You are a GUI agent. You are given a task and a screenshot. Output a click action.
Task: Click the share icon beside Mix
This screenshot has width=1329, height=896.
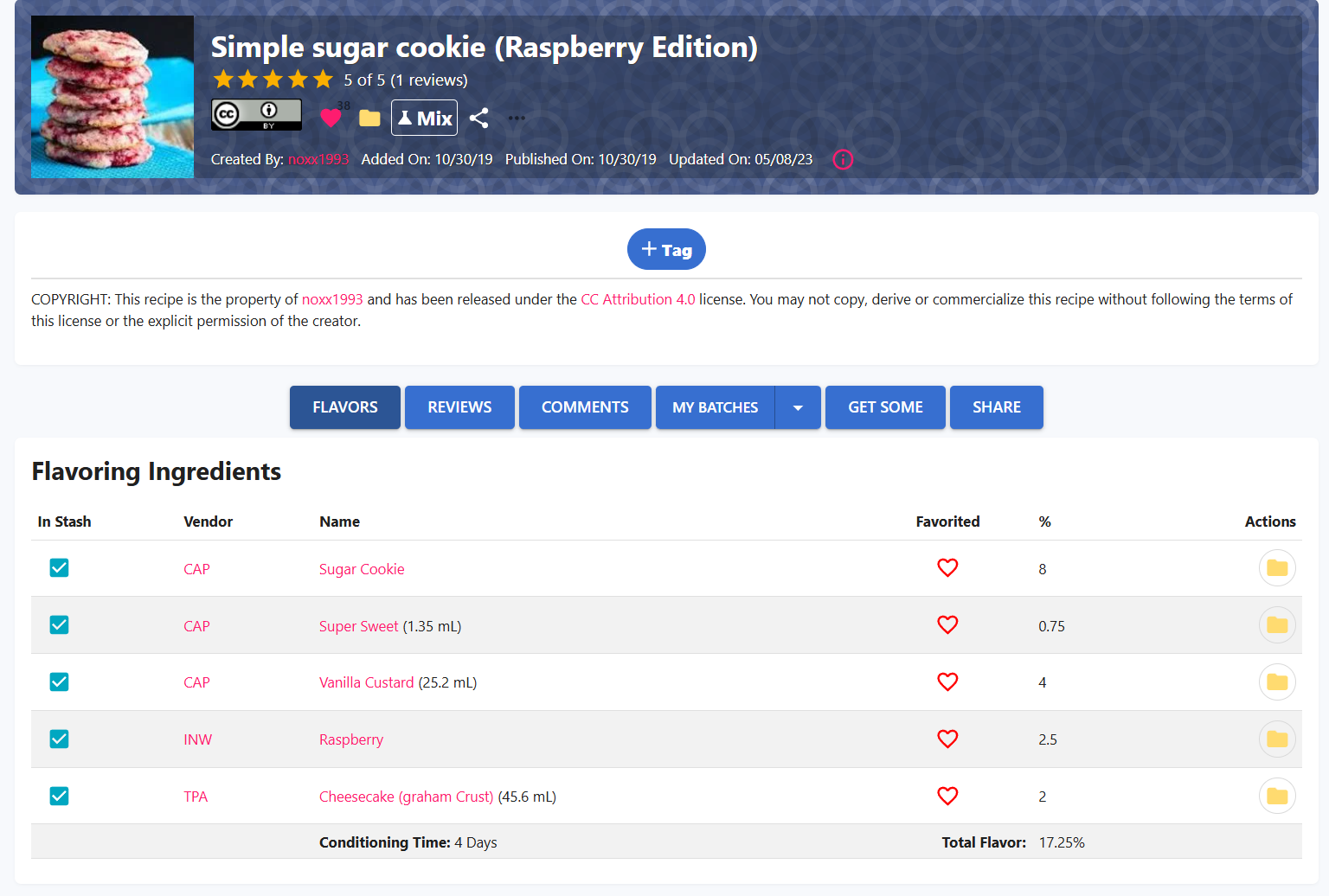point(479,118)
